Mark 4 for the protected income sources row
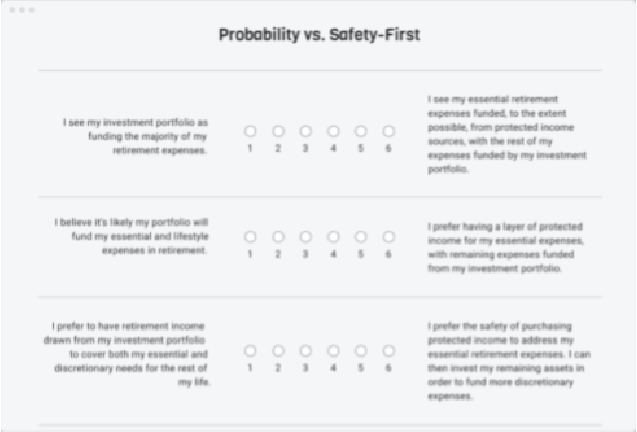 click(334, 131)
